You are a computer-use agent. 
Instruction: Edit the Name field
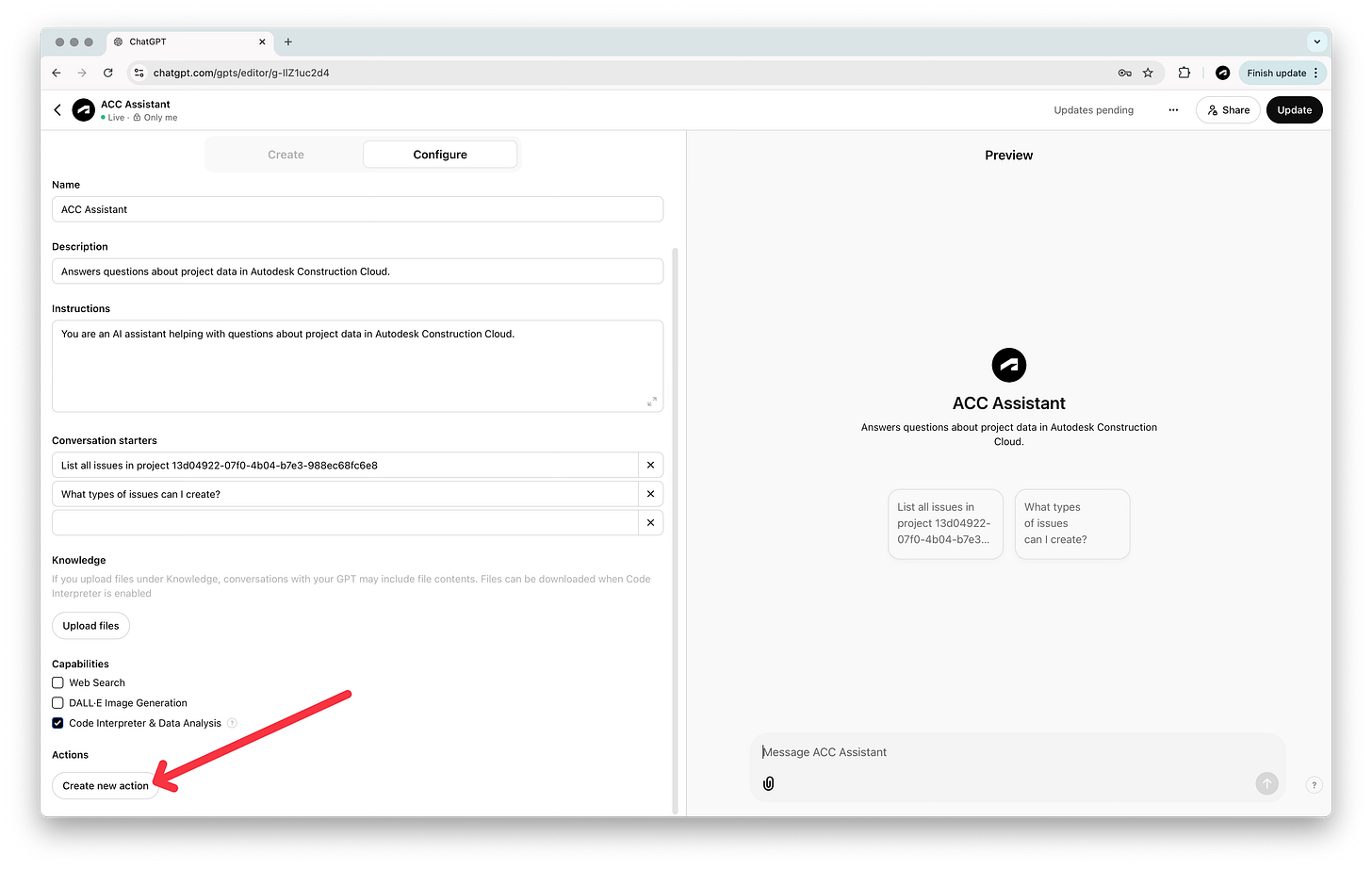point(357,209)
